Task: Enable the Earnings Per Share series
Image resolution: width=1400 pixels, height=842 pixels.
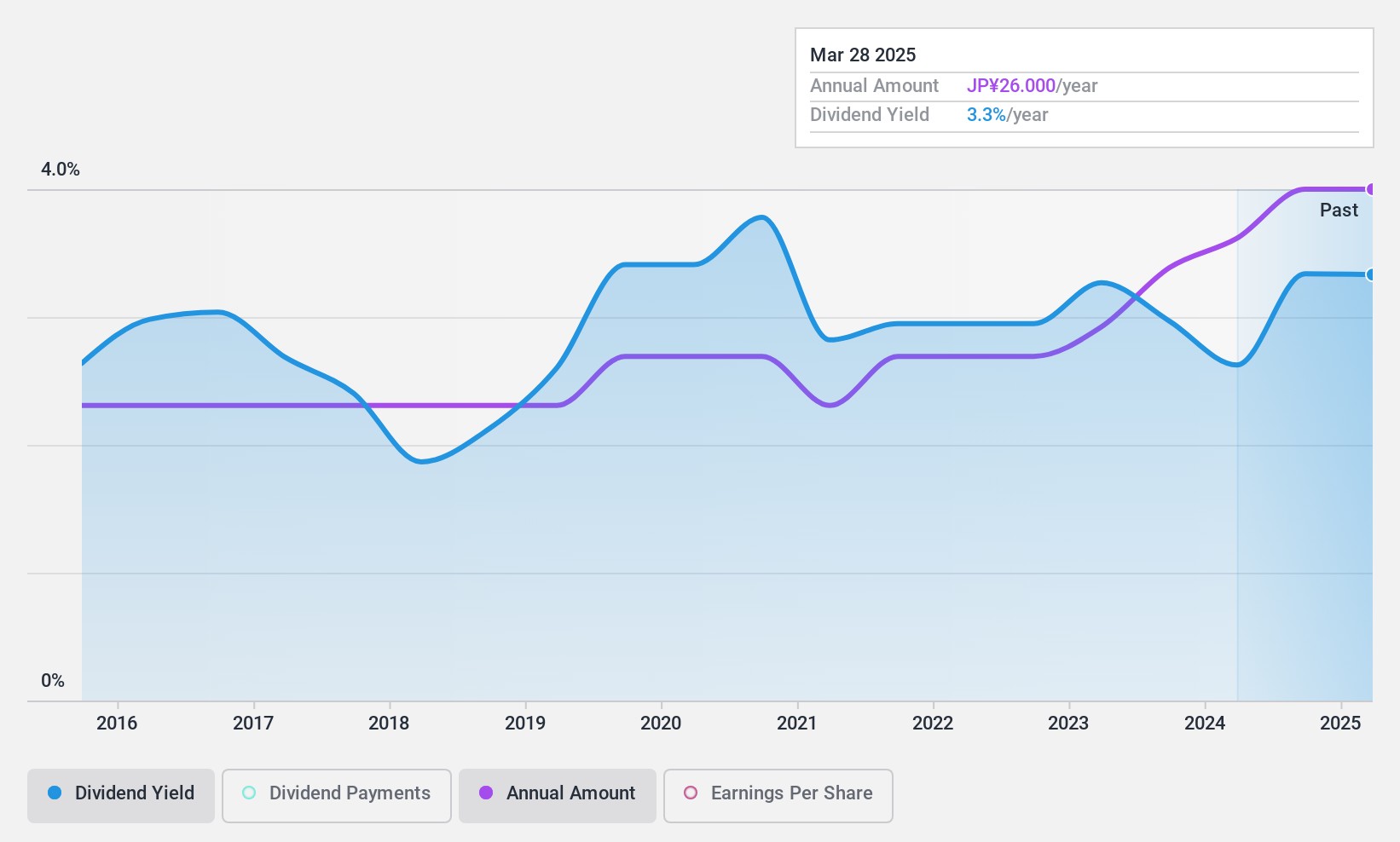Action: click(x=778, y=795)
